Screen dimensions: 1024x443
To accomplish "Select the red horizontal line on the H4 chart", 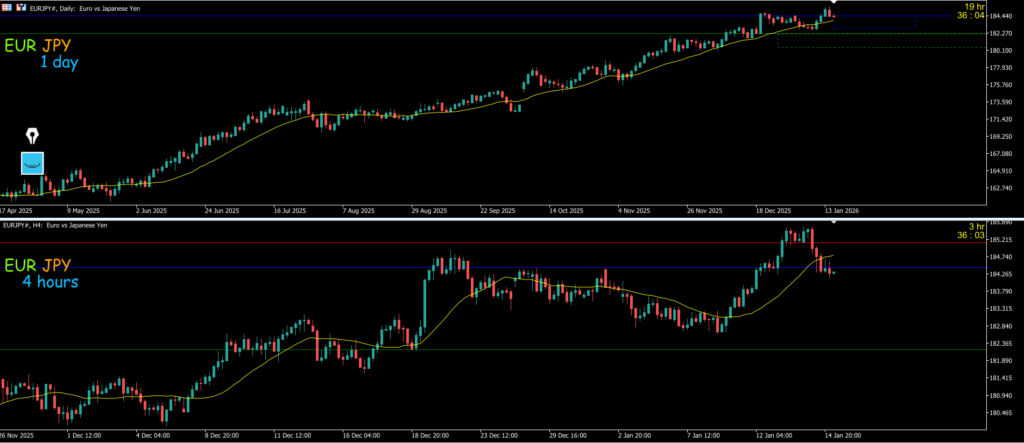I will click(x=400, y=243).
